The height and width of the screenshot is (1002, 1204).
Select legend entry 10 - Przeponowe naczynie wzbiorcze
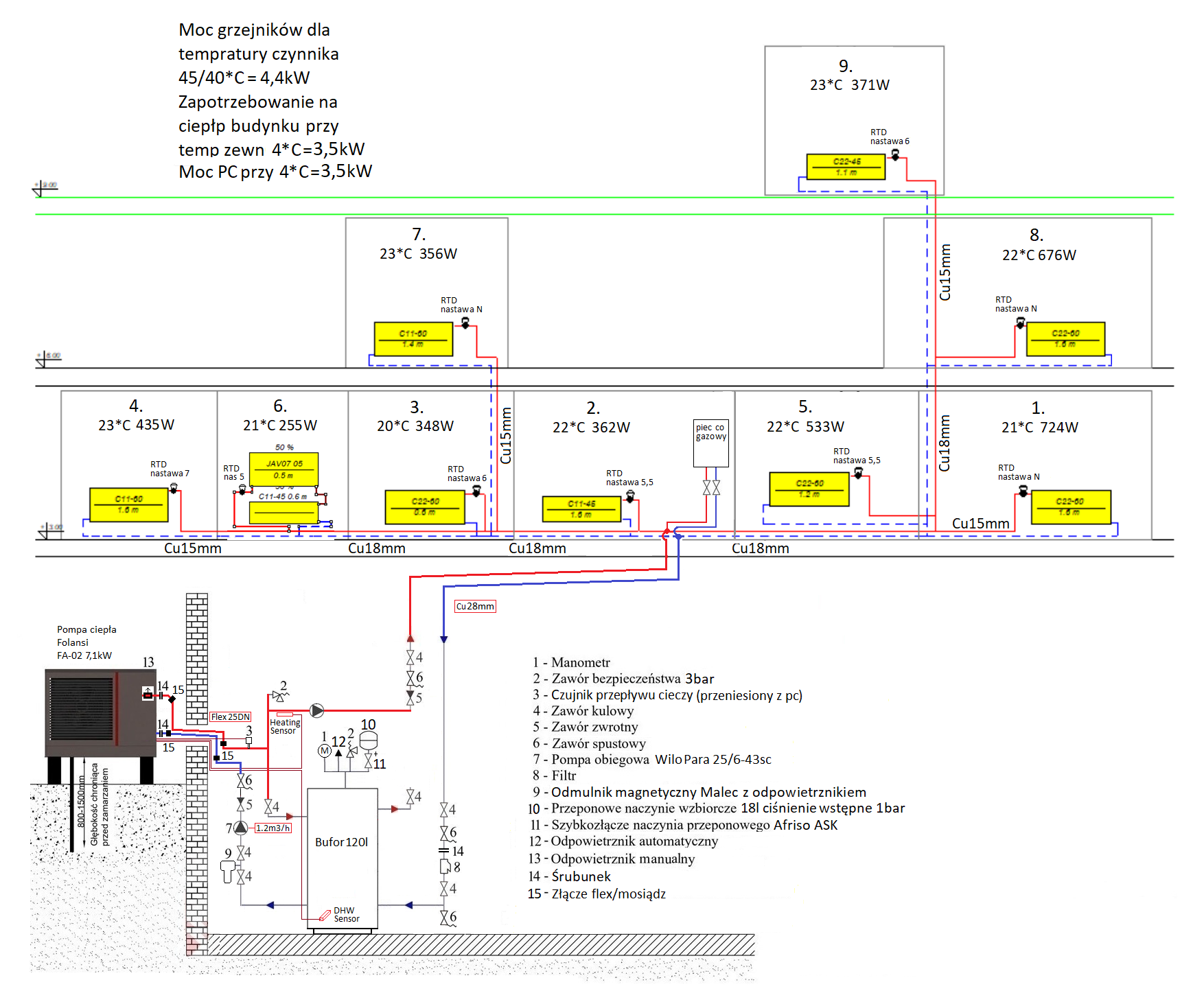pyautogui.click(x=717, y=808)
